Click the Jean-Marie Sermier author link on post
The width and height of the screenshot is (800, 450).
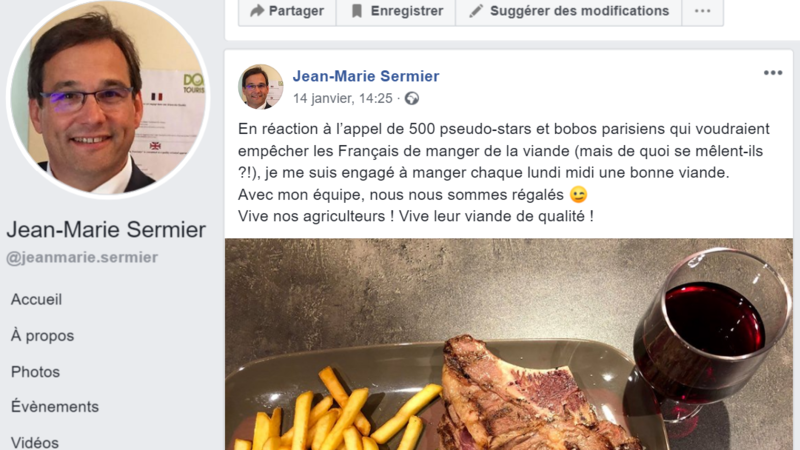[x=366, y=76]
